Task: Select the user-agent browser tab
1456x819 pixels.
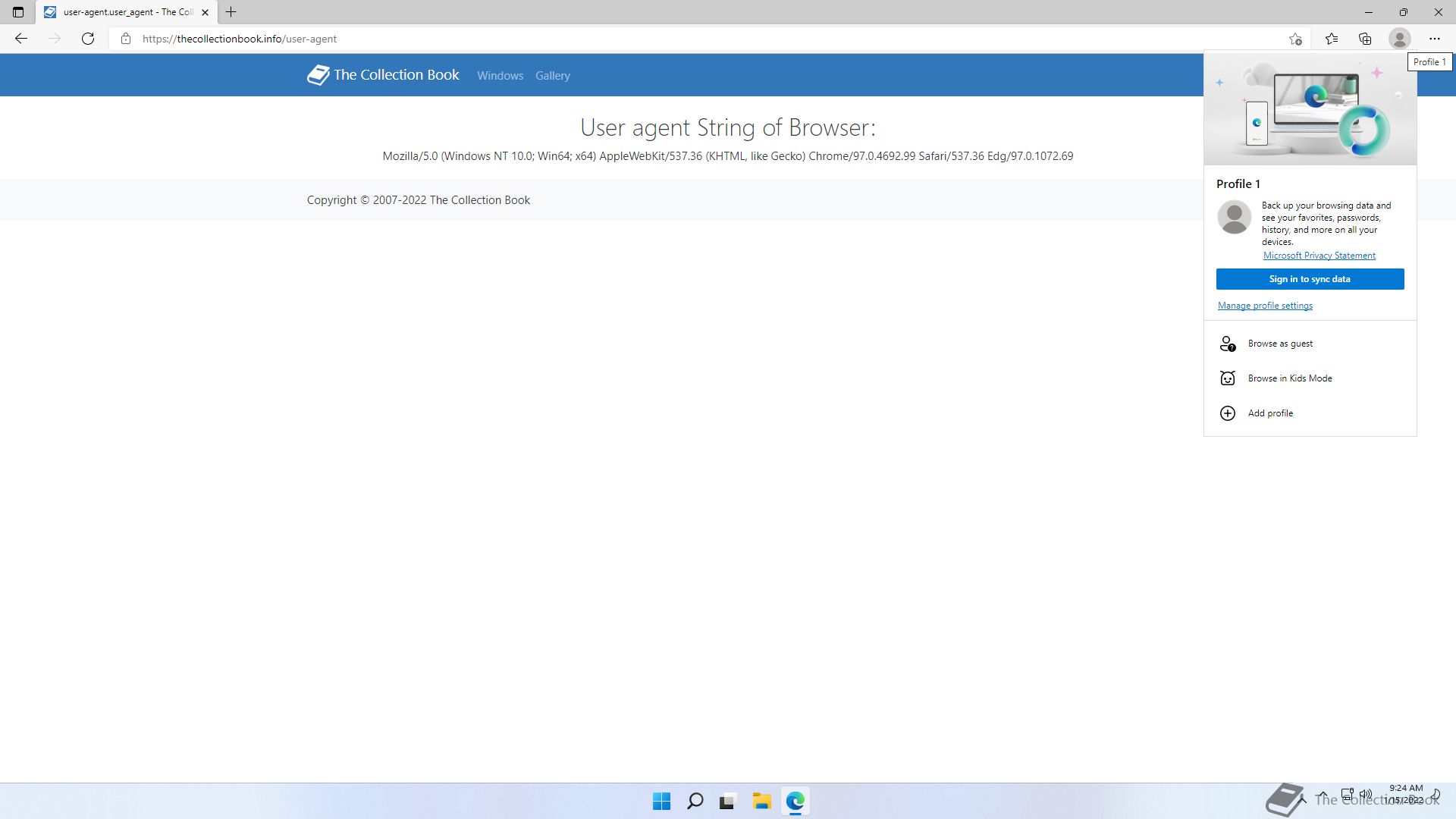Action: 126,12
